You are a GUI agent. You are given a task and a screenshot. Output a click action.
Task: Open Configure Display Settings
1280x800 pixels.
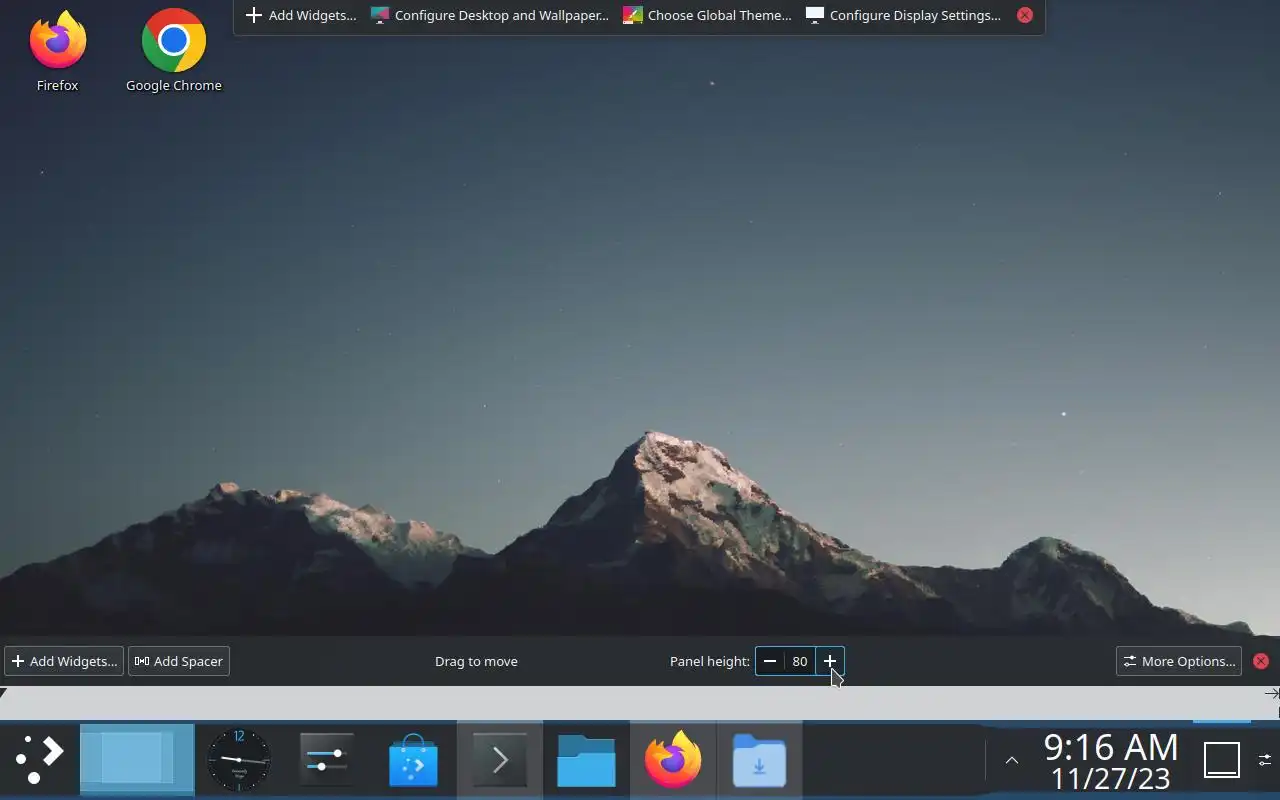(x=903, y=15)
